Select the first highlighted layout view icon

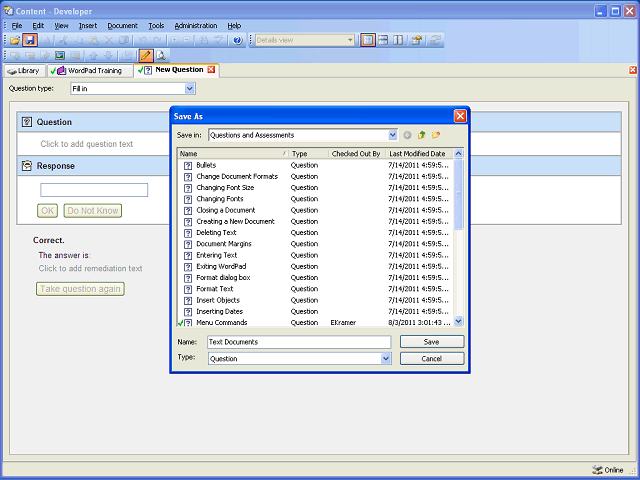pos(368,40)
